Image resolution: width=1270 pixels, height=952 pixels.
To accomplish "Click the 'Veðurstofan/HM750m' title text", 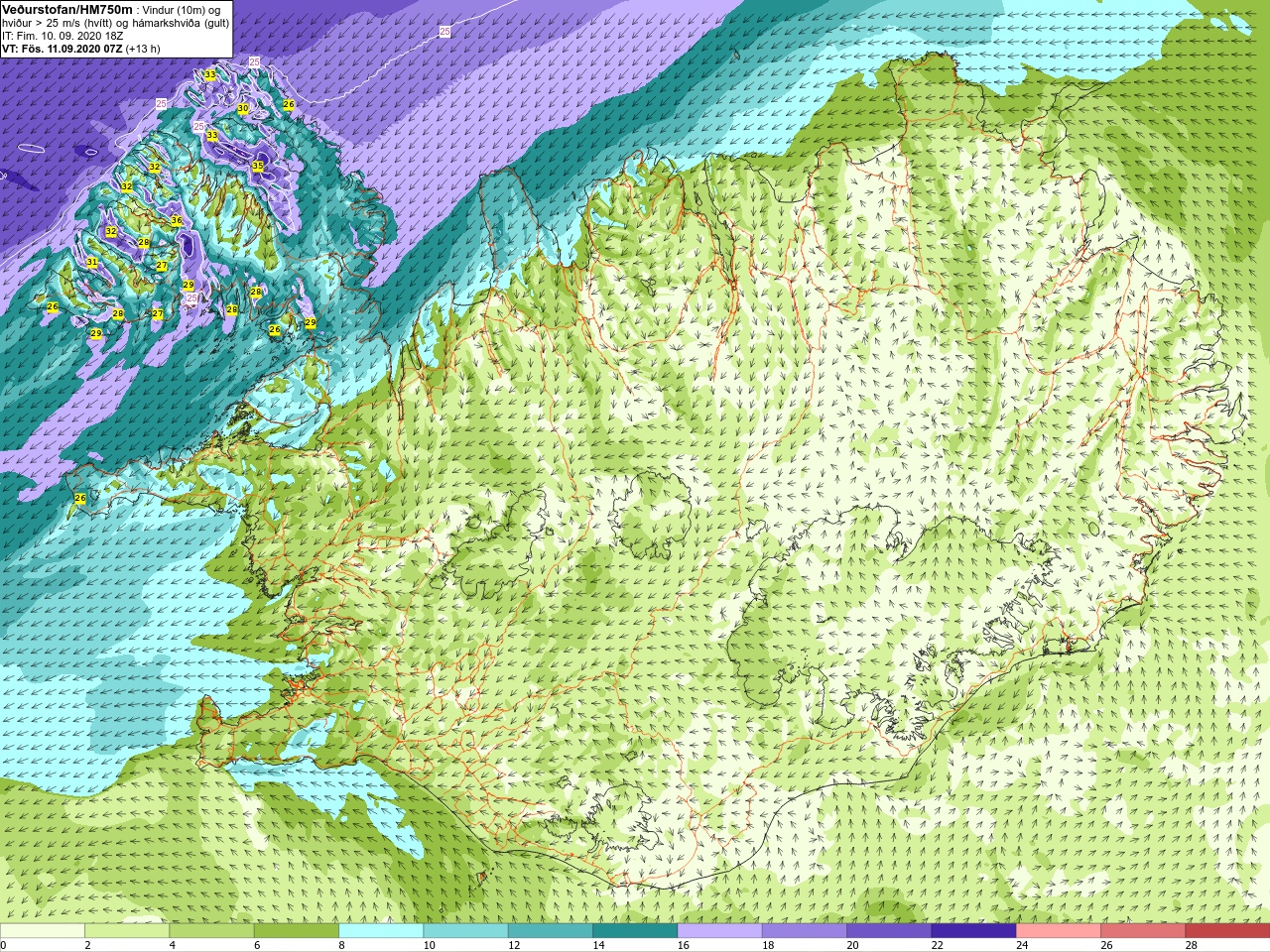I will pos(67,9).
